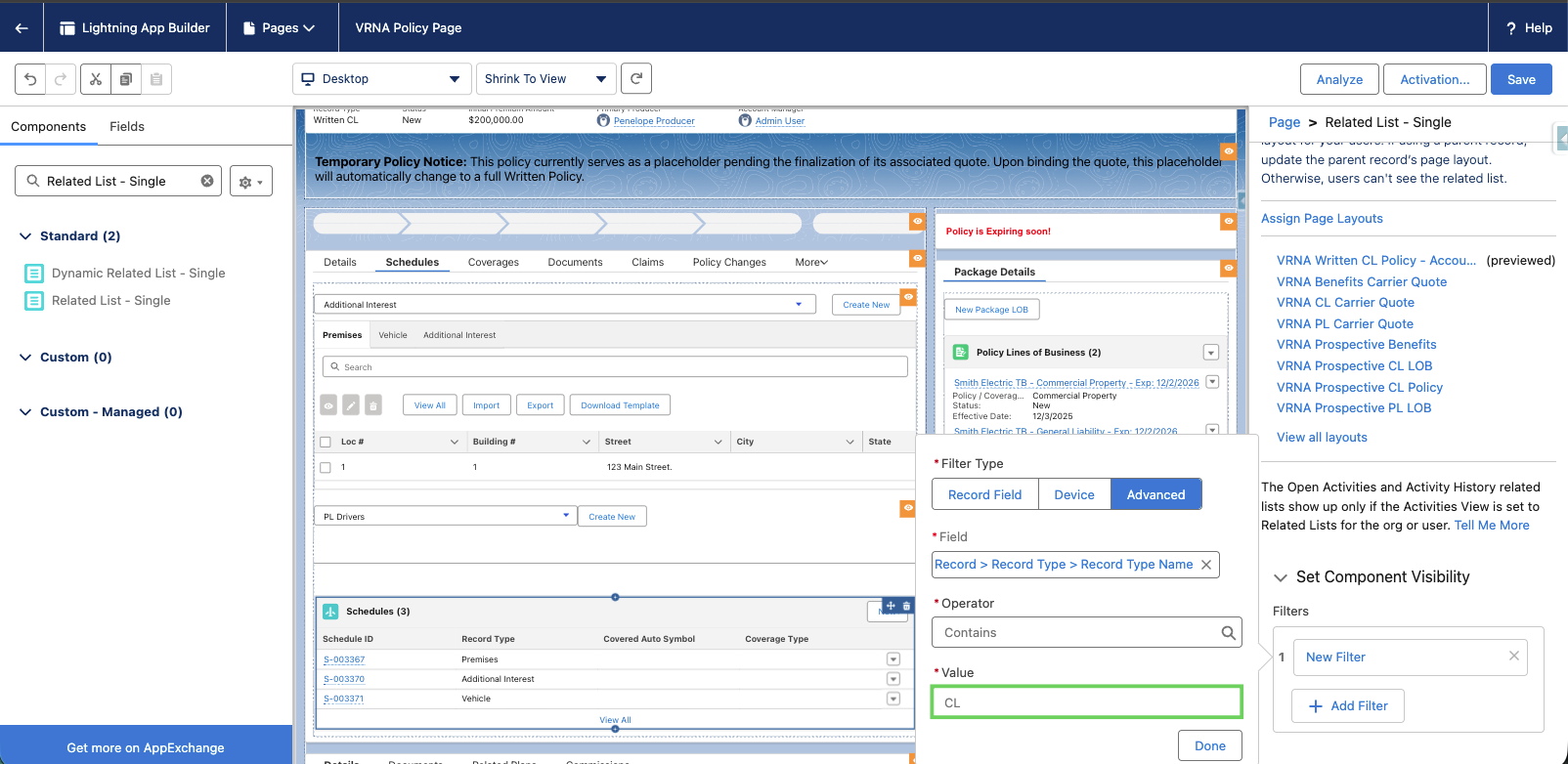Image resolution: width=1568 pixels, height=764 pixels.
Task: Click visibility eye on the path component
Action: (917, 222)
